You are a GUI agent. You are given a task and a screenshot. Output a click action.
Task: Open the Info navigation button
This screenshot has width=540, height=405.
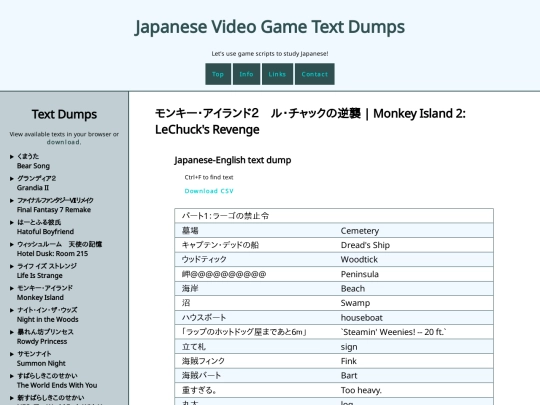click(x=246, y=74)
